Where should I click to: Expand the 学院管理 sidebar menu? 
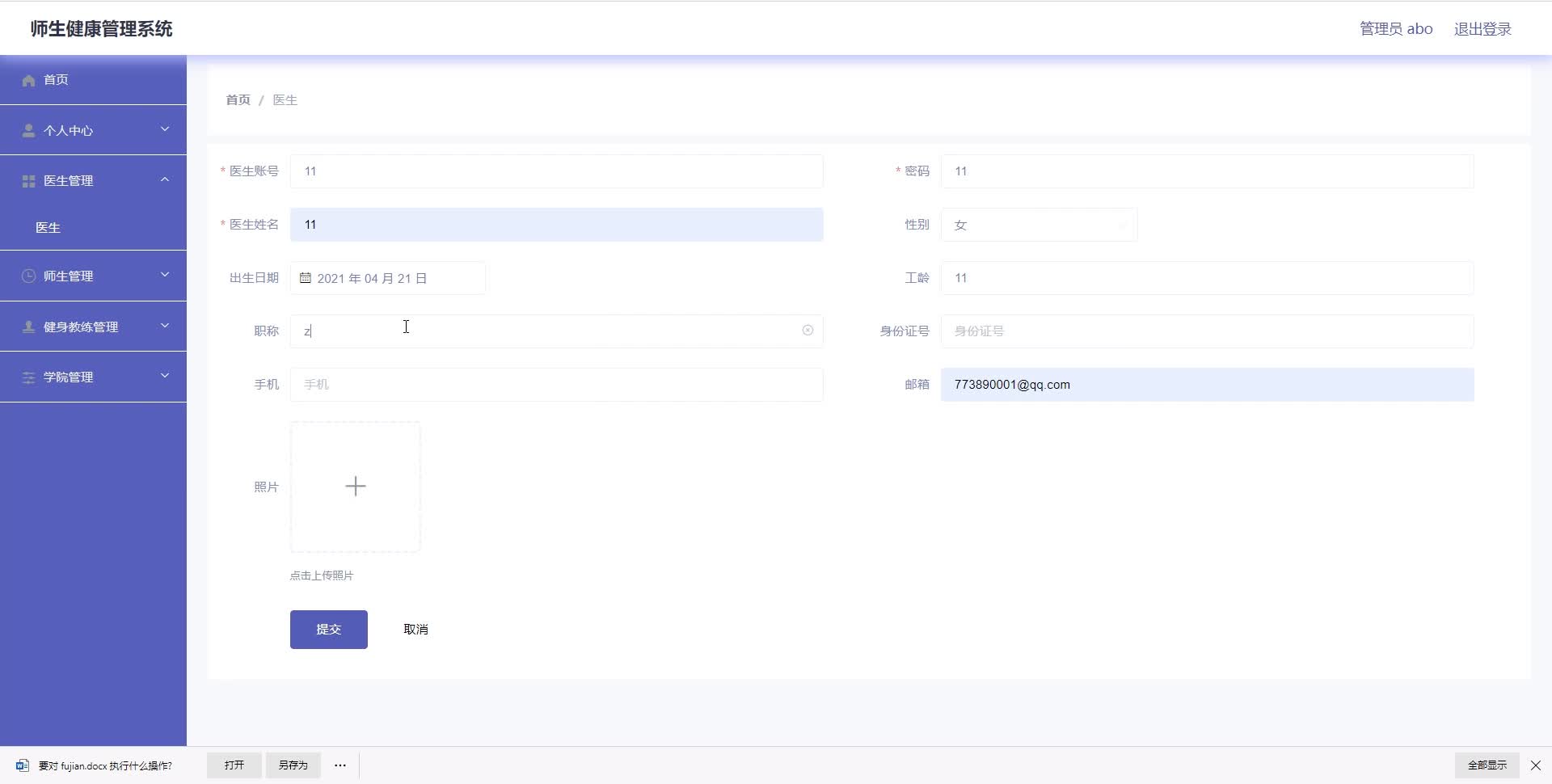pyautogui.click(x=93, y=377)
